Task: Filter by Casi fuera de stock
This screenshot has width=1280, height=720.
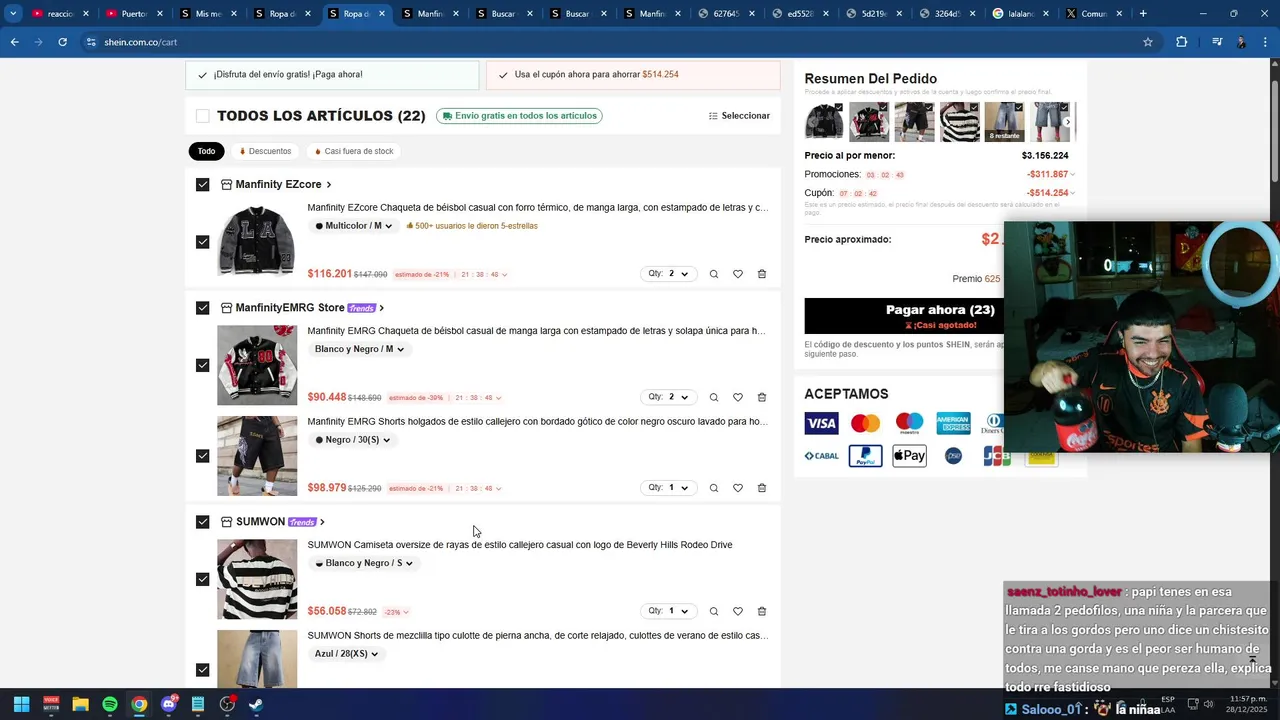Action: click(354, 151)
